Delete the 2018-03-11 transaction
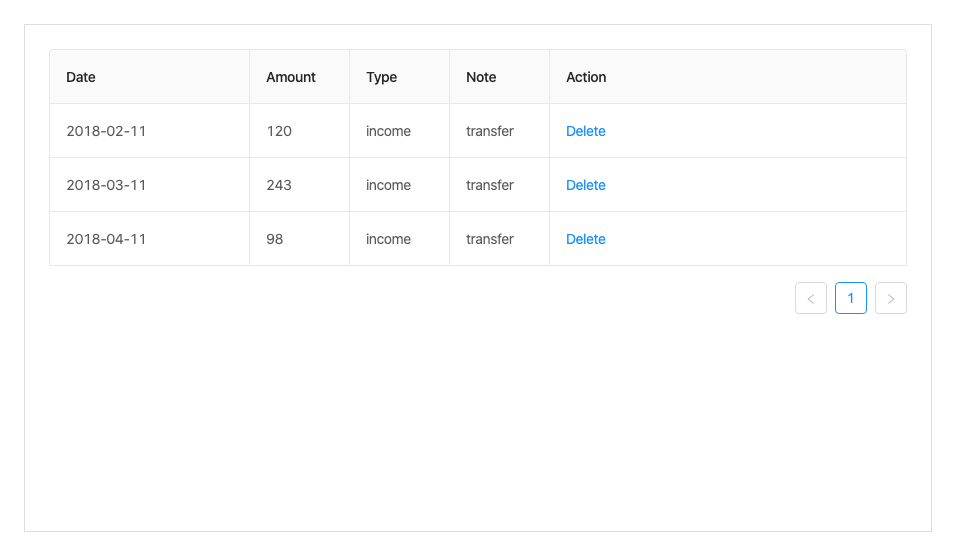Screen dimensions: 956x556 586,185
